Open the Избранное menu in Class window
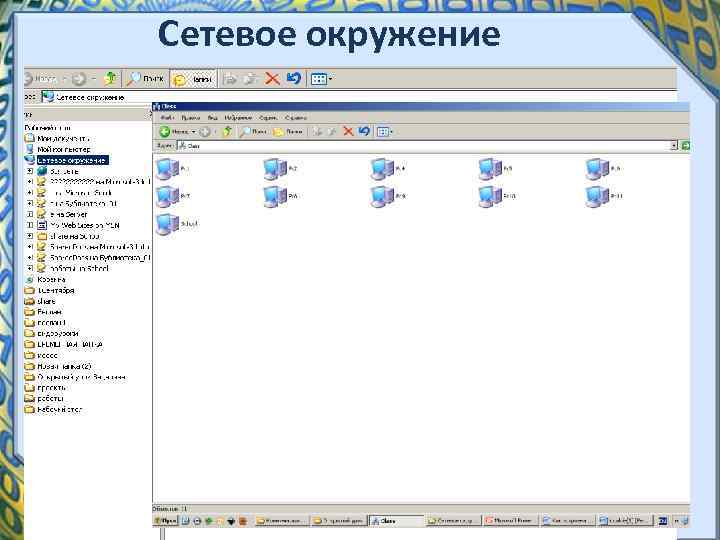 [x=238, y=118]
